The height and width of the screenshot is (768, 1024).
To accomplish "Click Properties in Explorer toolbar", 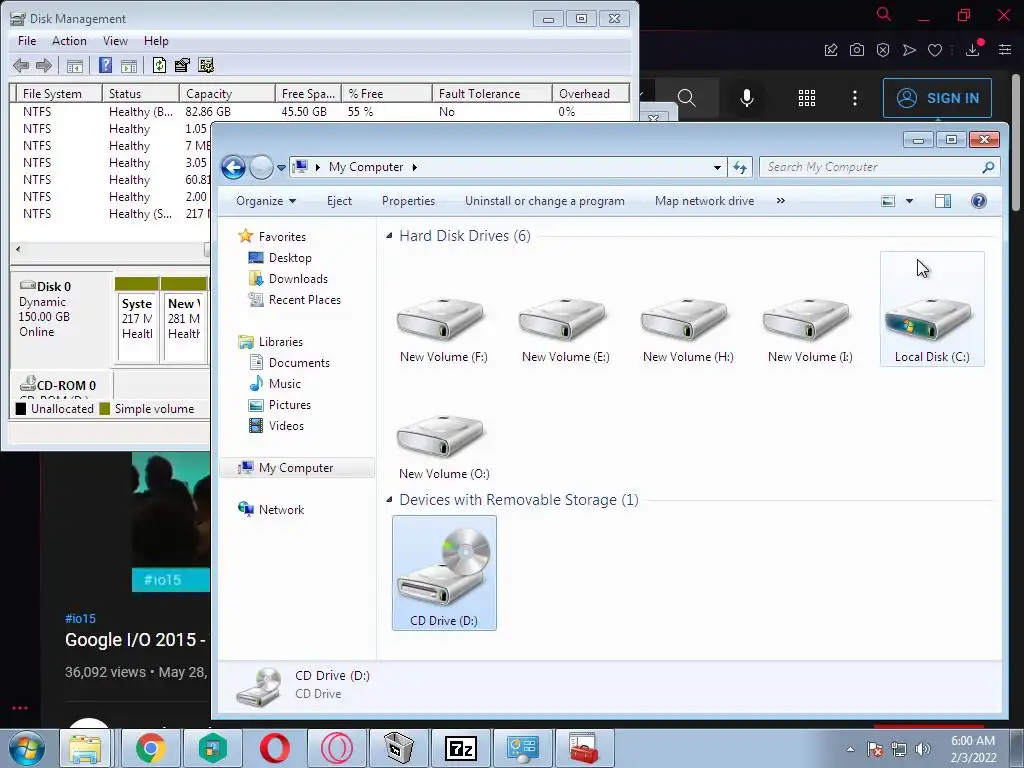I will (x=408, y=201).
